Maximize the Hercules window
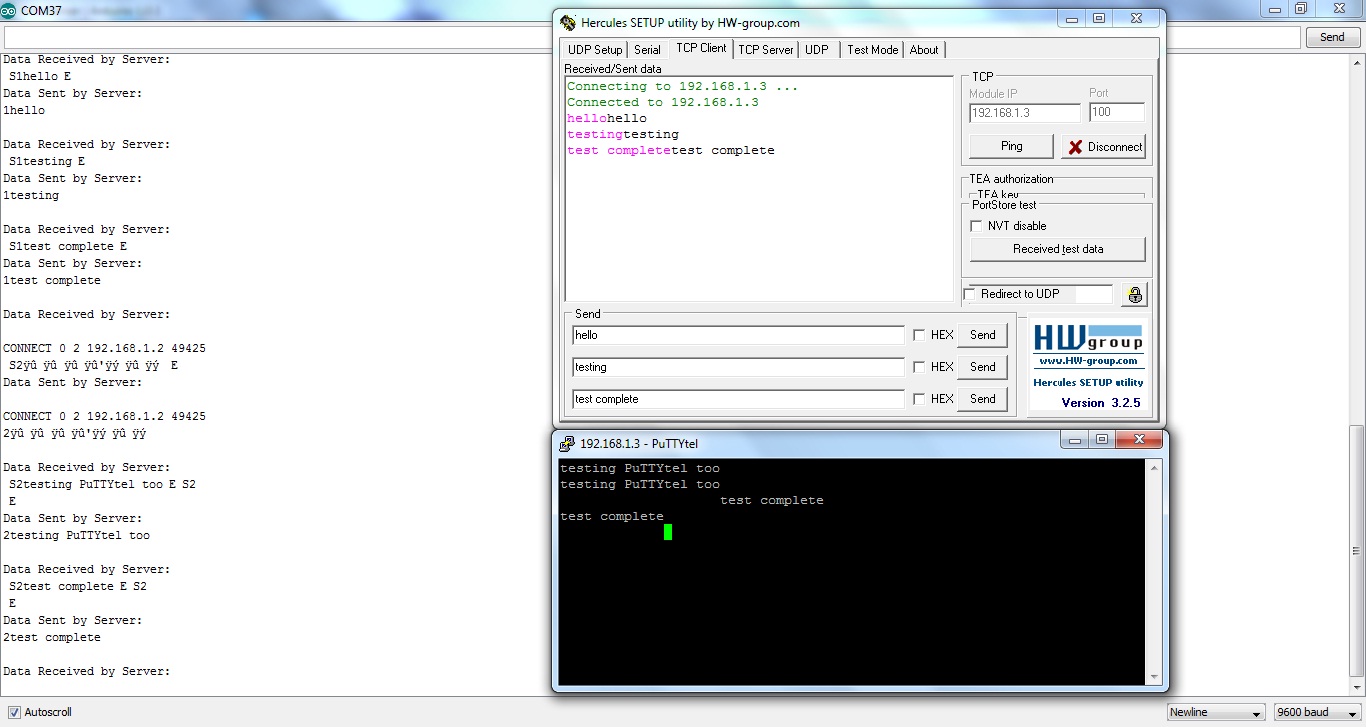1366x727 pixels. click(x=1099, y=19)
